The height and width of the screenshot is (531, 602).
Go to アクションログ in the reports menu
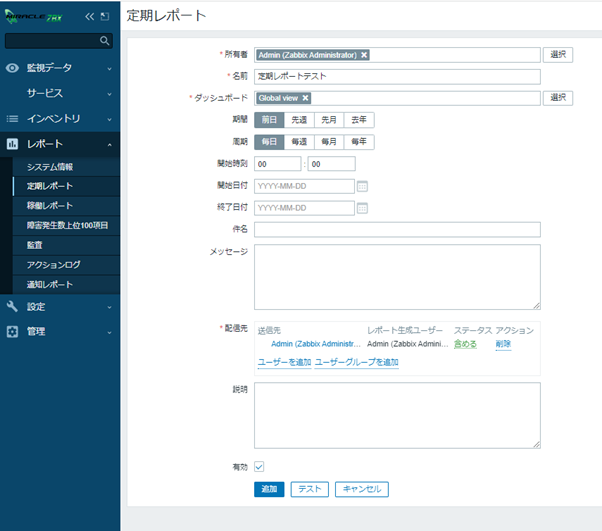[x=53, y=265]
